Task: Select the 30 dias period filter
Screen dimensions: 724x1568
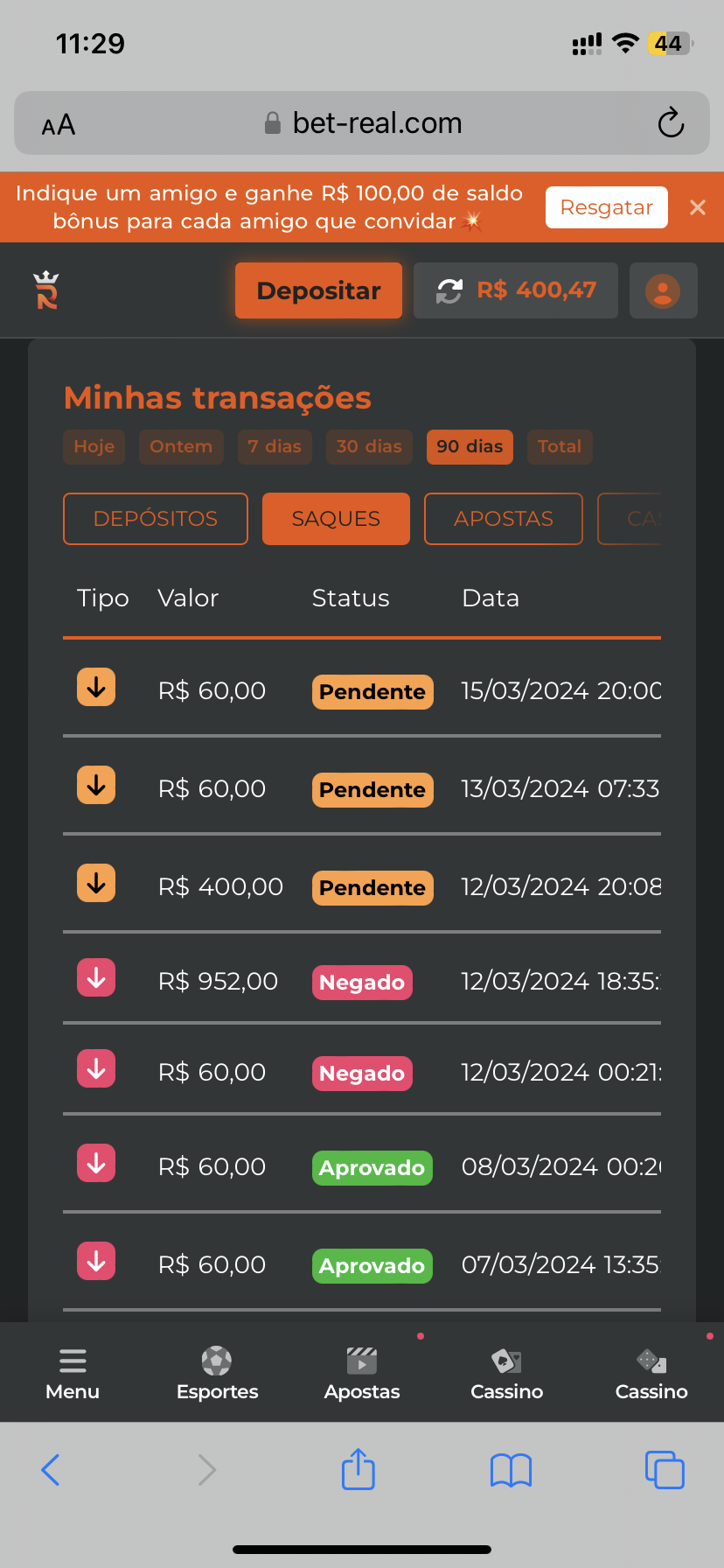Action: pos(369,446)
